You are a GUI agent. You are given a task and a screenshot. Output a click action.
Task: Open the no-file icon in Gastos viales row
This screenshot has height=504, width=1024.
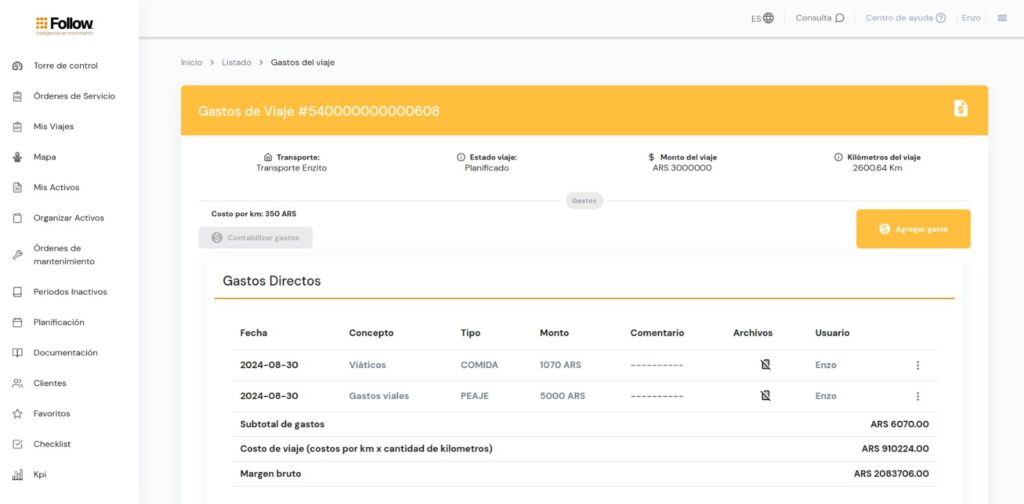click(x=765, y=396)
